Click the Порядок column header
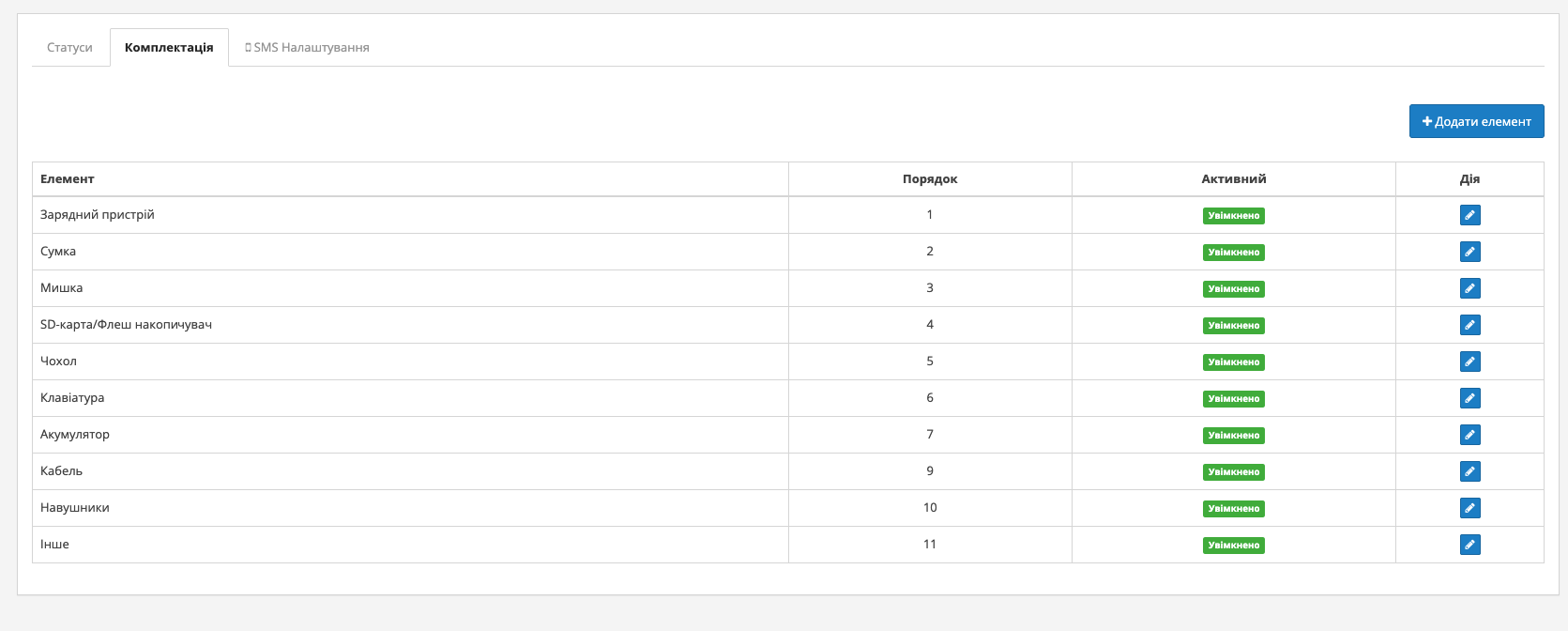This screenshot has width=1568, height=631. [930, 178]
